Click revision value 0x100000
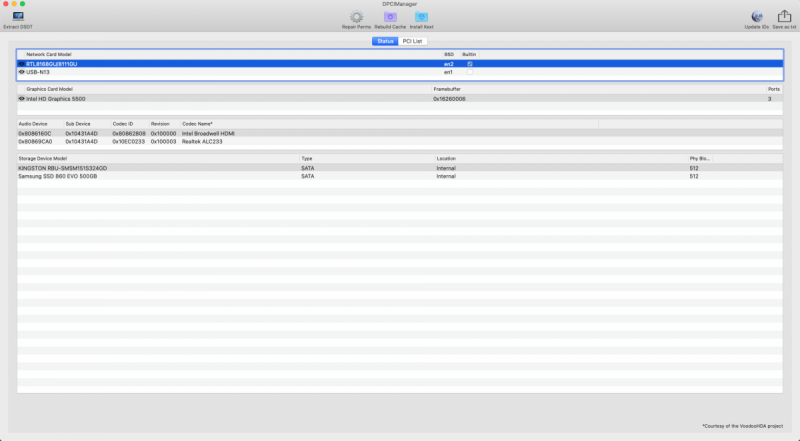The height and width of the screenshot is (441, 800). click(x=163, y=133)
